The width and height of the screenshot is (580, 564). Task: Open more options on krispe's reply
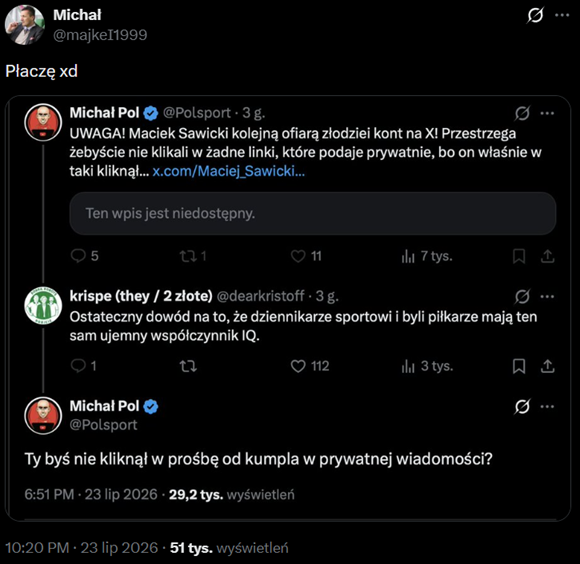tap(547, 296)
